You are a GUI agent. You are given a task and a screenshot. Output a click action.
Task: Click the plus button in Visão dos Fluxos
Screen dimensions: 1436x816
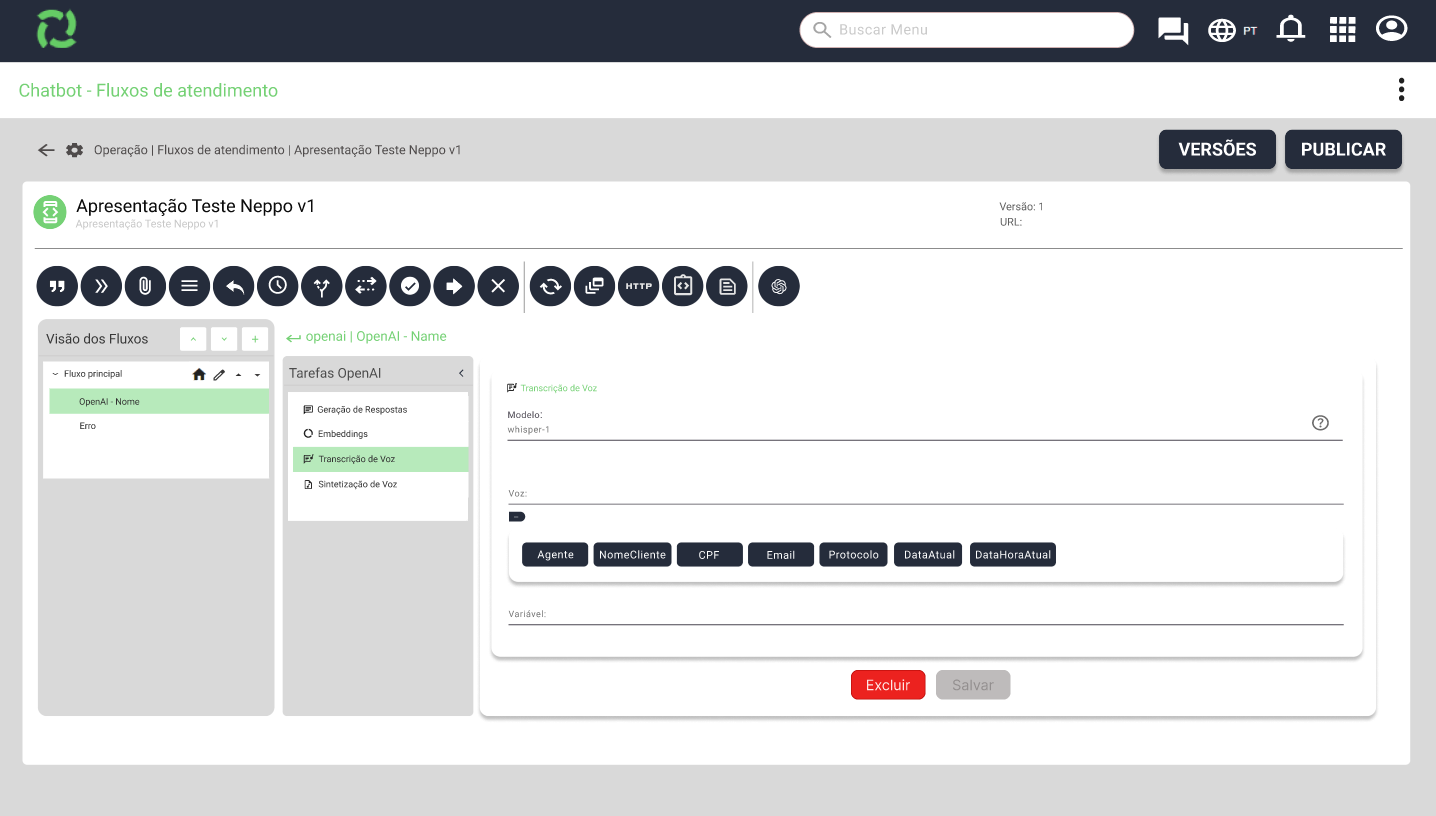(x=255, y=339)
